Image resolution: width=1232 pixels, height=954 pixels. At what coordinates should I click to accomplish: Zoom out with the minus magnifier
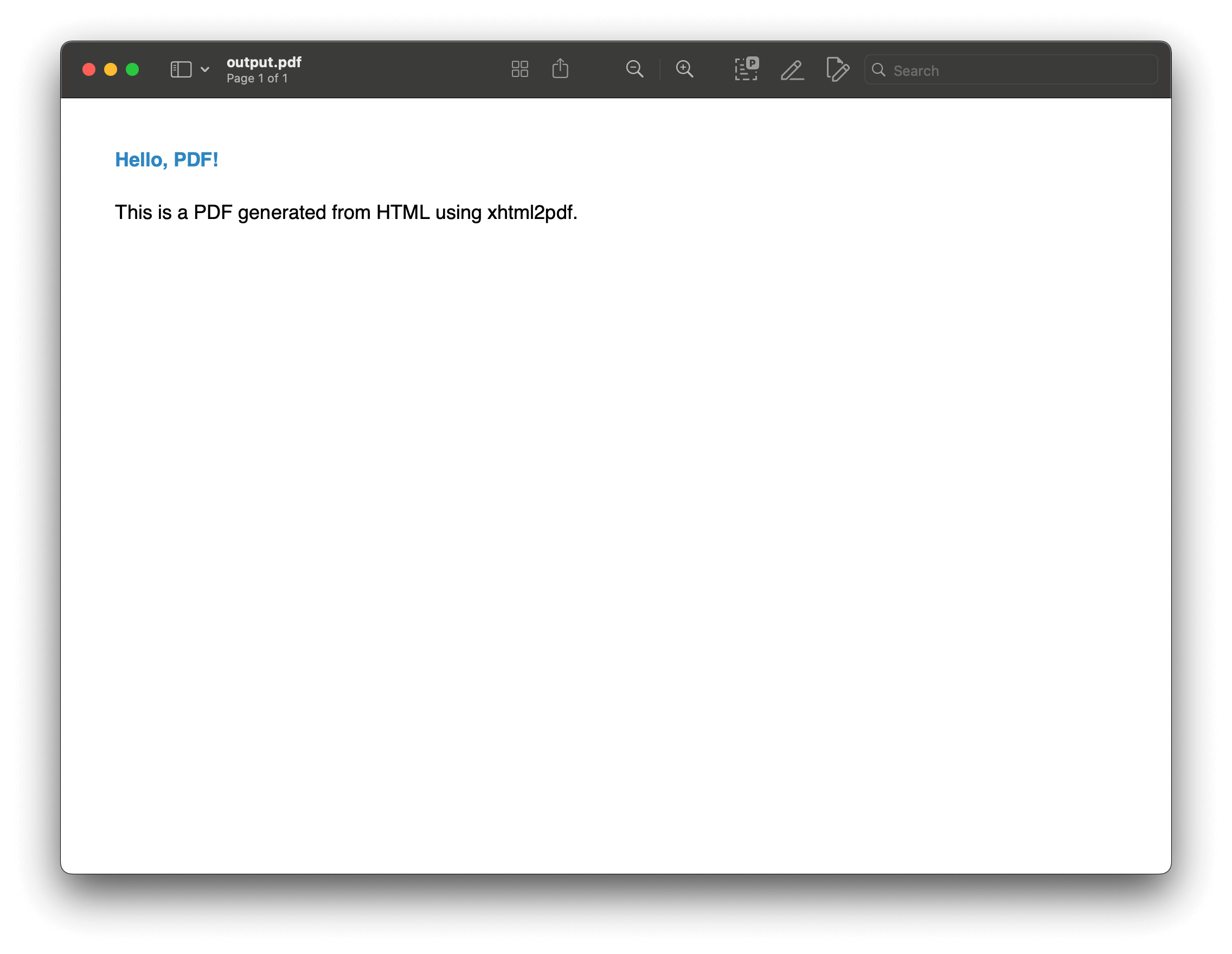click(634, 69)
